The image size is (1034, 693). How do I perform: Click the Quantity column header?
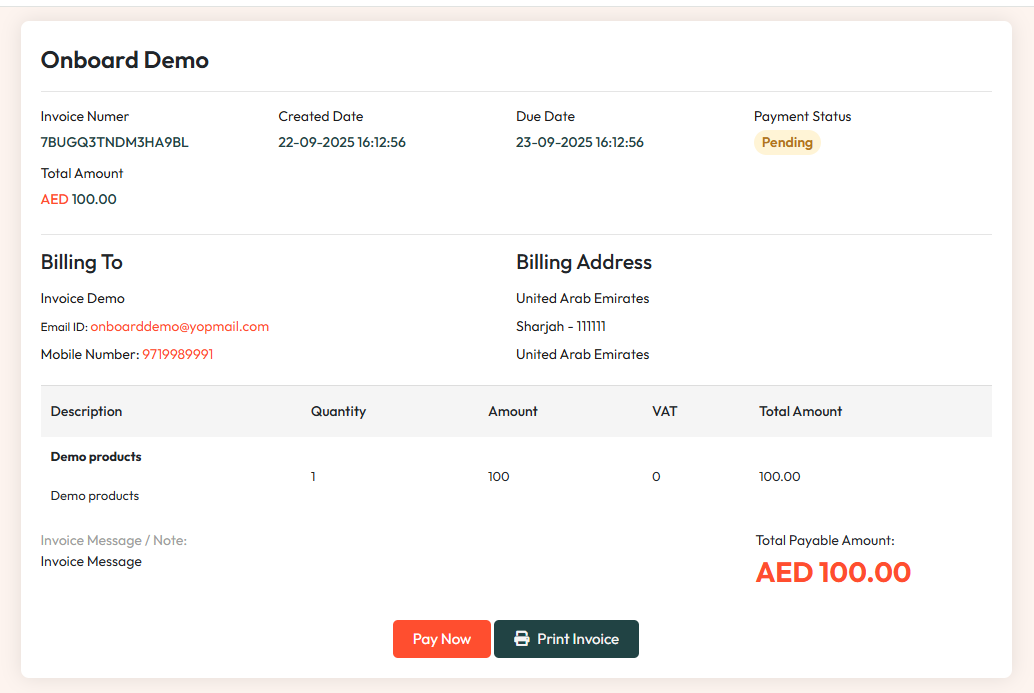(338, 411)
